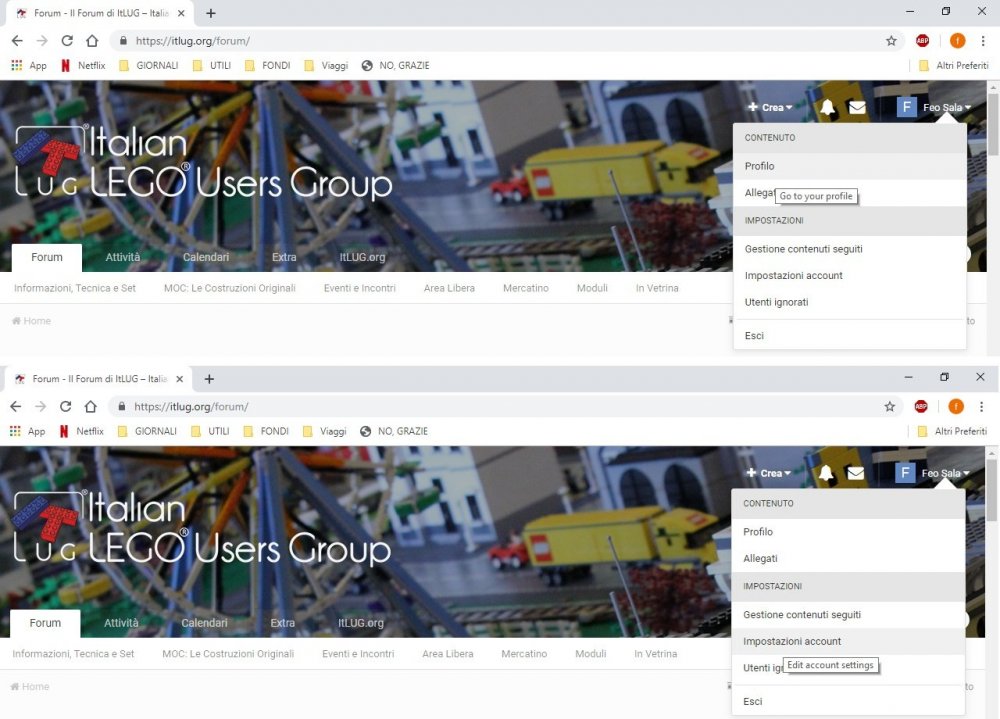Open the Viaggi bookmark folder in the lower window

325,431
